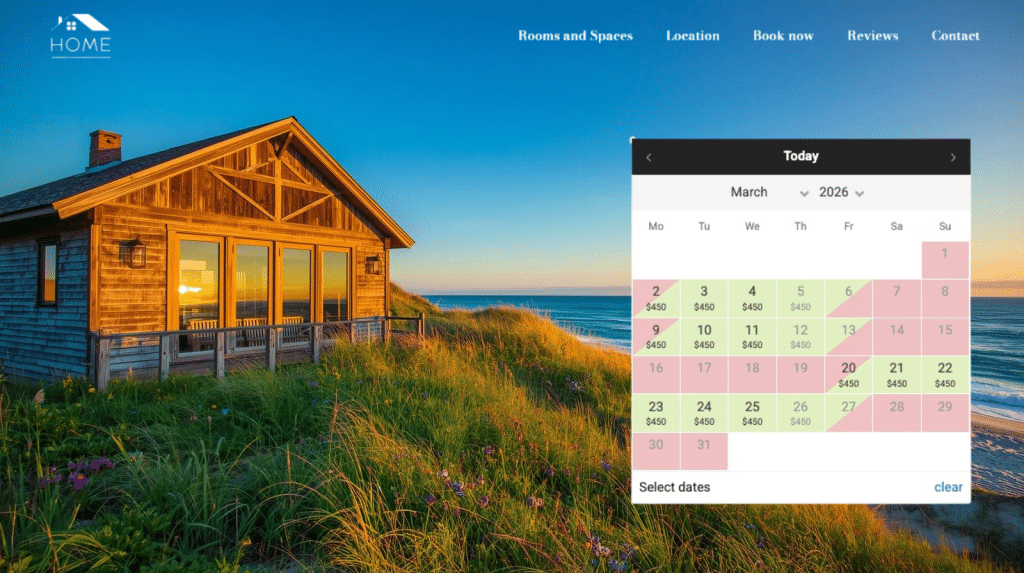Open the 2026 year dropdown

click(842, 192)
